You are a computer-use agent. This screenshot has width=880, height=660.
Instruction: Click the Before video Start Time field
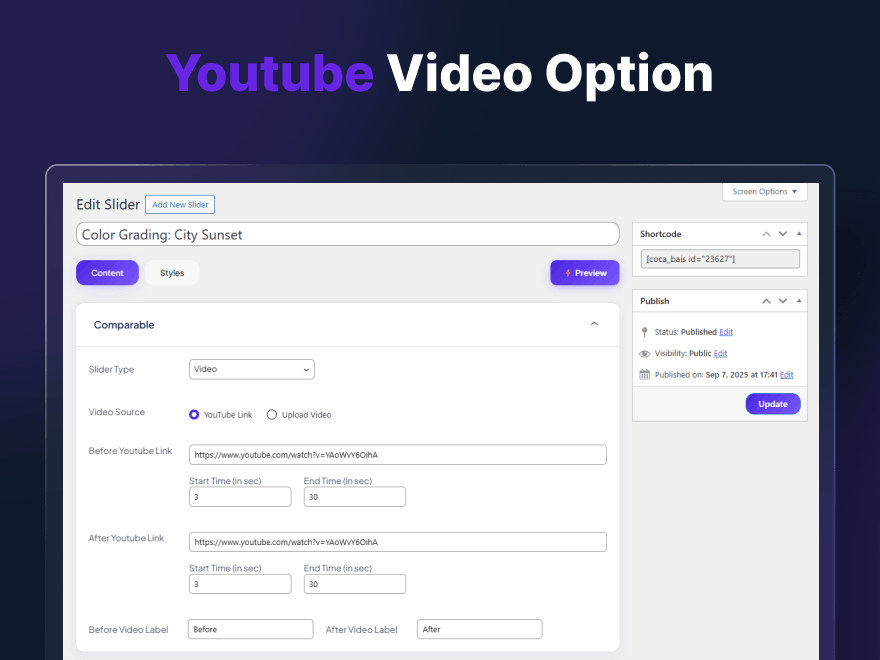[x=240, y=497]
